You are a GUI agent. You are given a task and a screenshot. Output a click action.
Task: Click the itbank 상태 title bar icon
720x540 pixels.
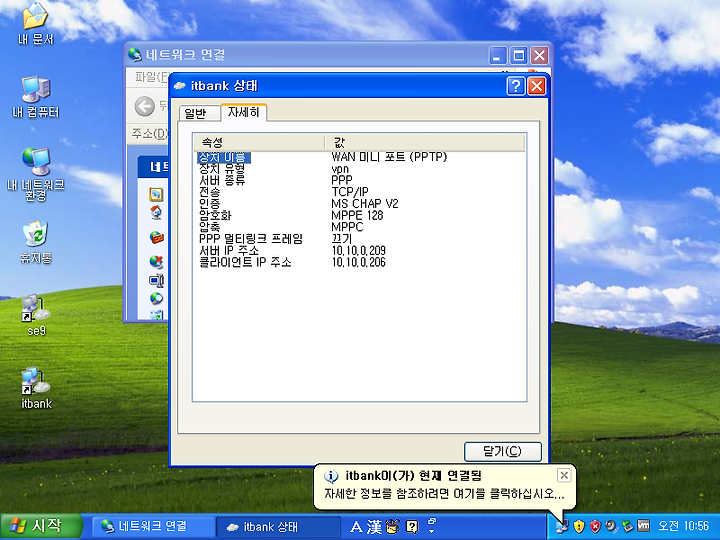180,86
